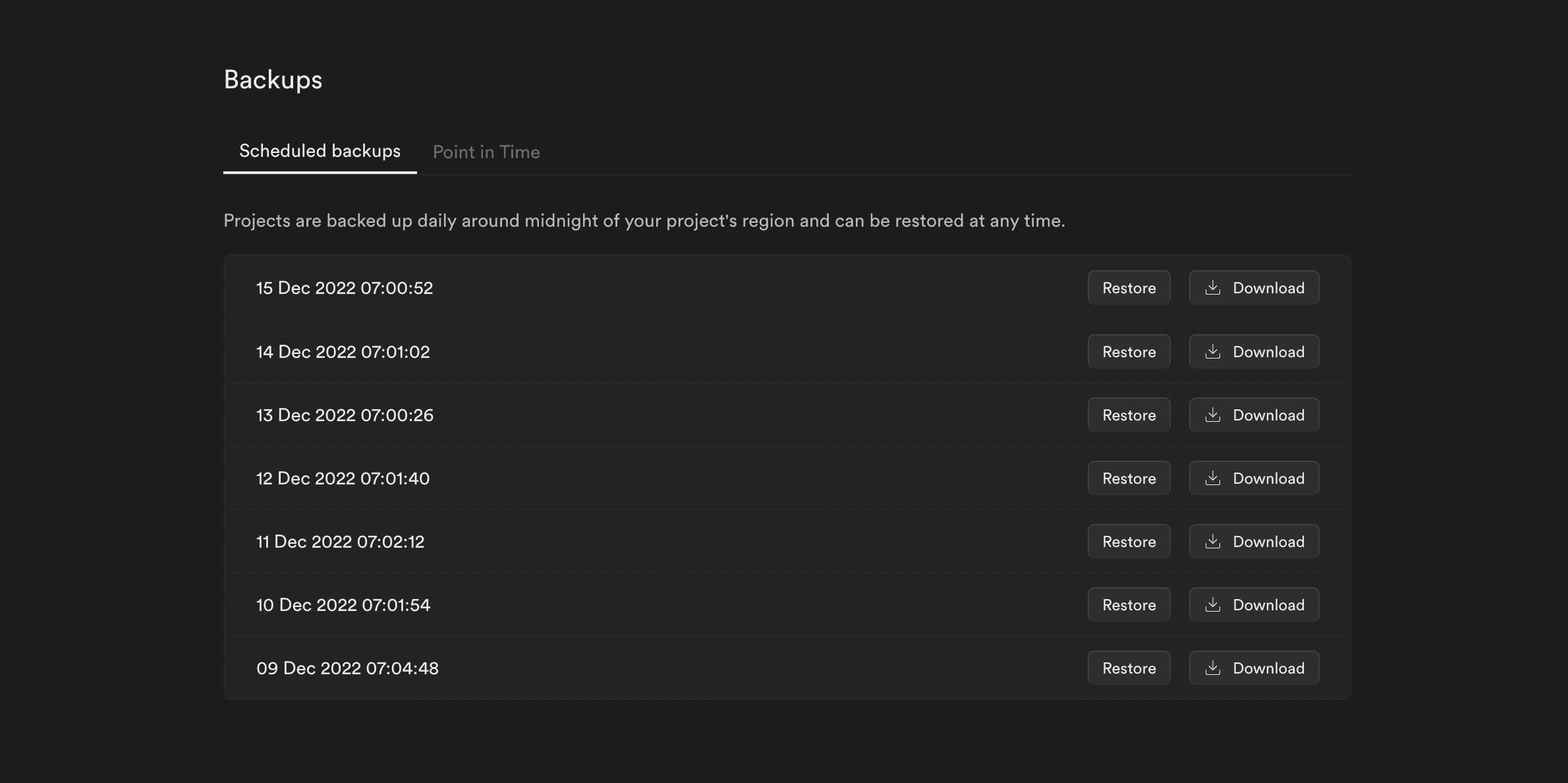
Task: Select the 11 Dec 2022 07:02:12 timestamp
Action: point(340,542)
